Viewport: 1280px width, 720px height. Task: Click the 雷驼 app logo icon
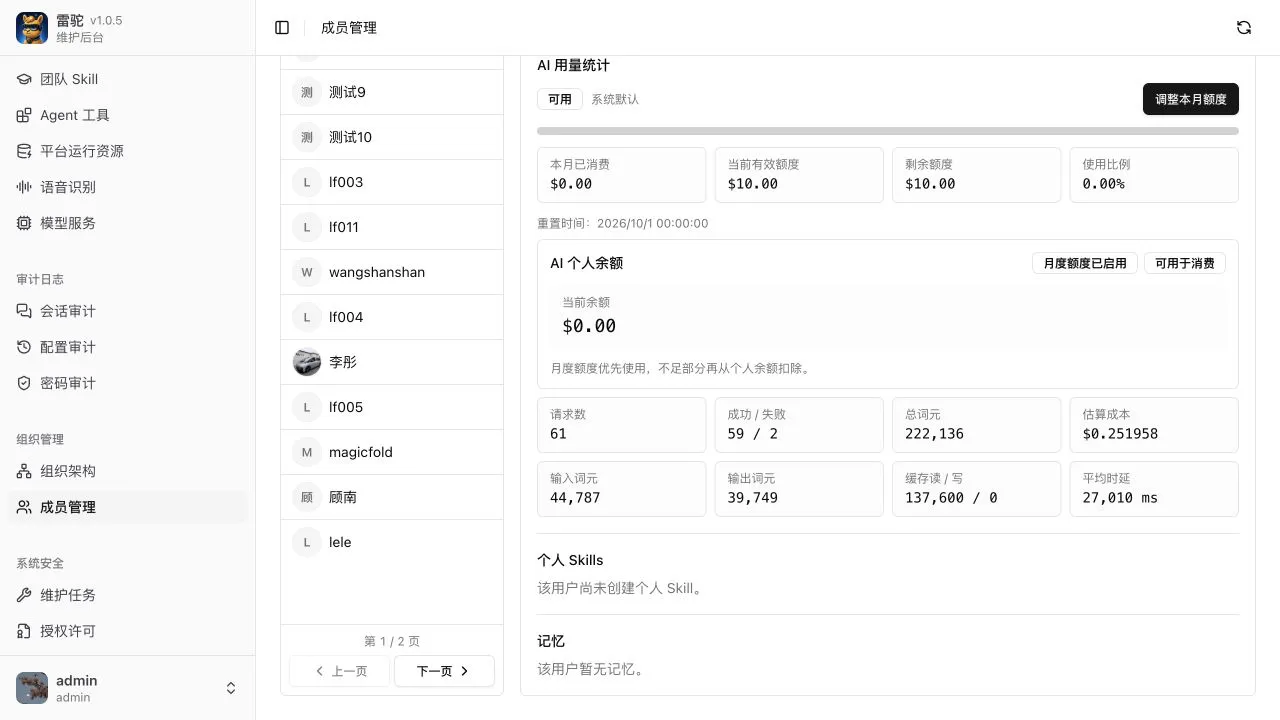[32, 28]
